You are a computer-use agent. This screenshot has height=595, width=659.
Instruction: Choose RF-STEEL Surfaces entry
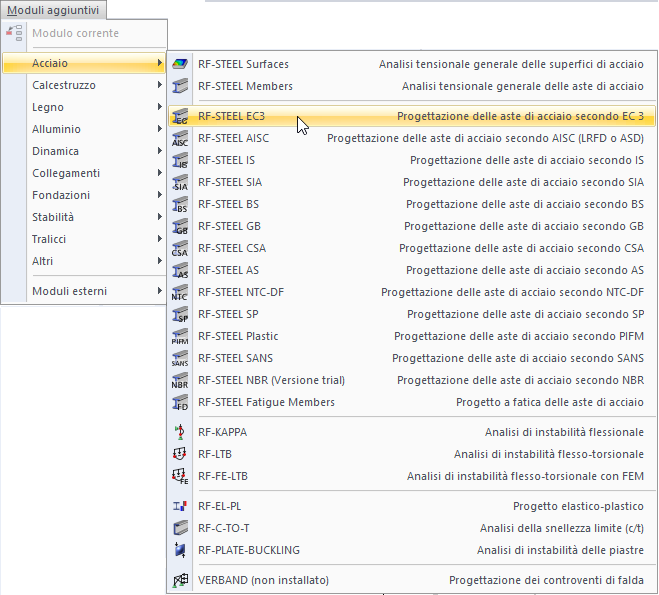(x=412, y=64)
